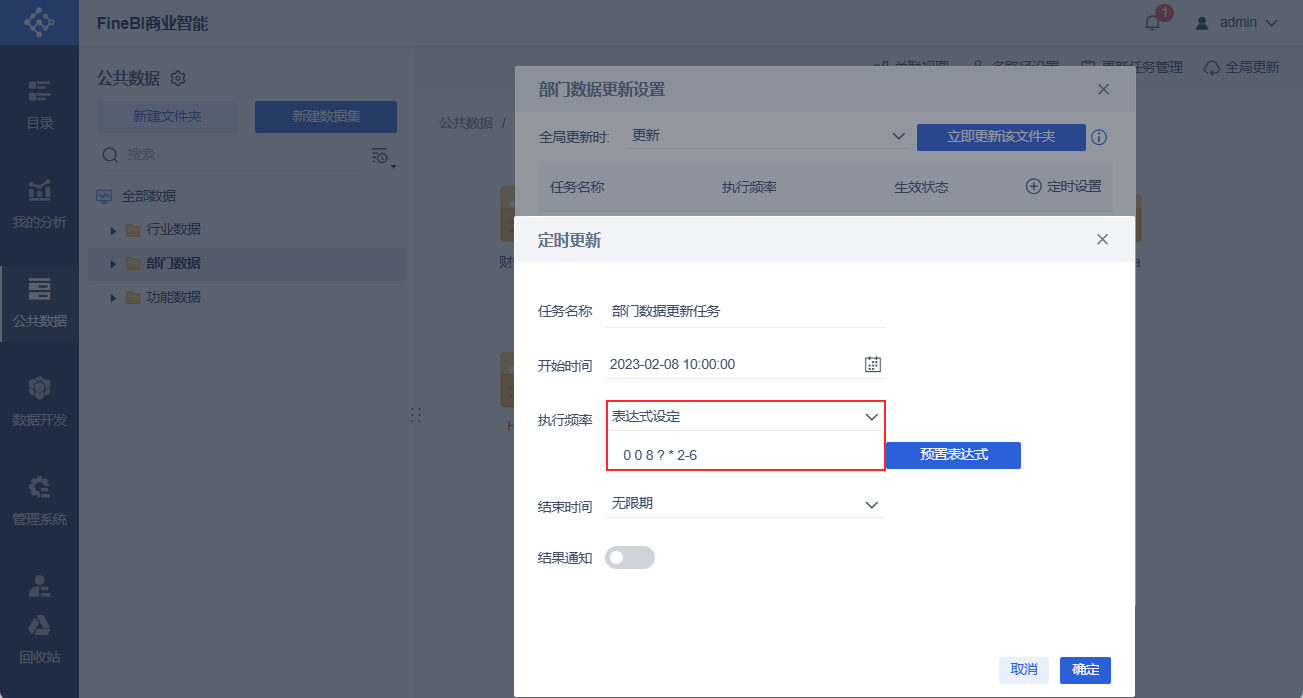Open the notification bell
This screenshot has width=1303, height=698.
[x=1153, y=22]
